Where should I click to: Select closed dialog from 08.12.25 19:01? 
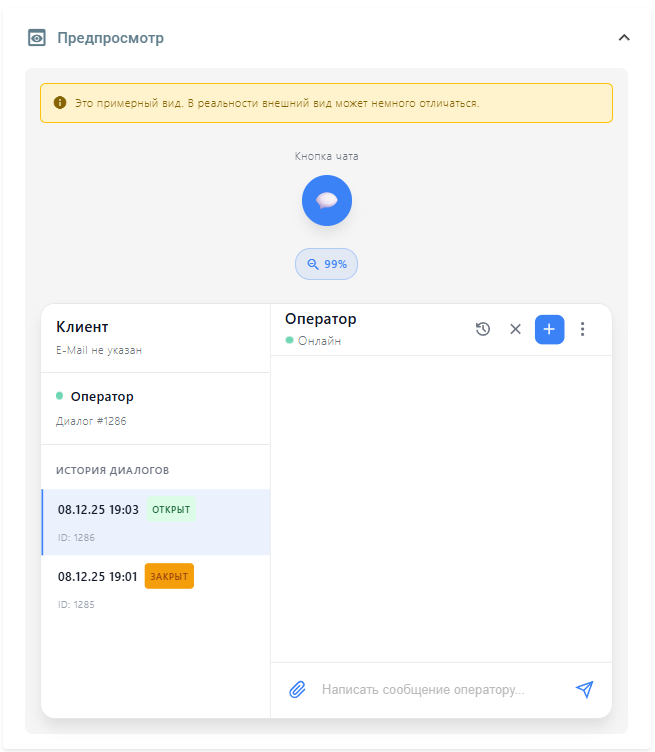tap(98, 577)
